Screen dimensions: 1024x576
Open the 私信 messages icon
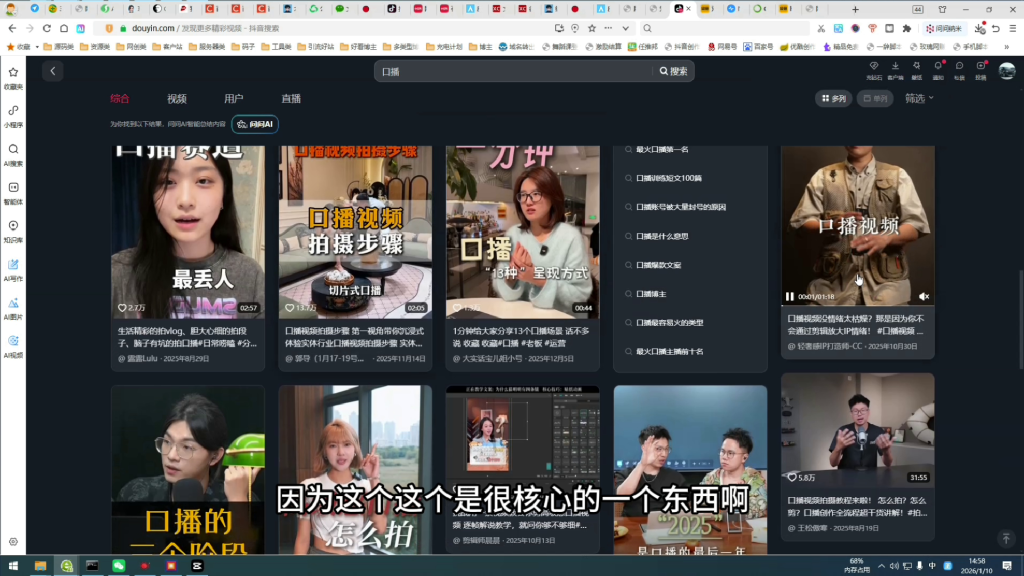tap(960, 66)
